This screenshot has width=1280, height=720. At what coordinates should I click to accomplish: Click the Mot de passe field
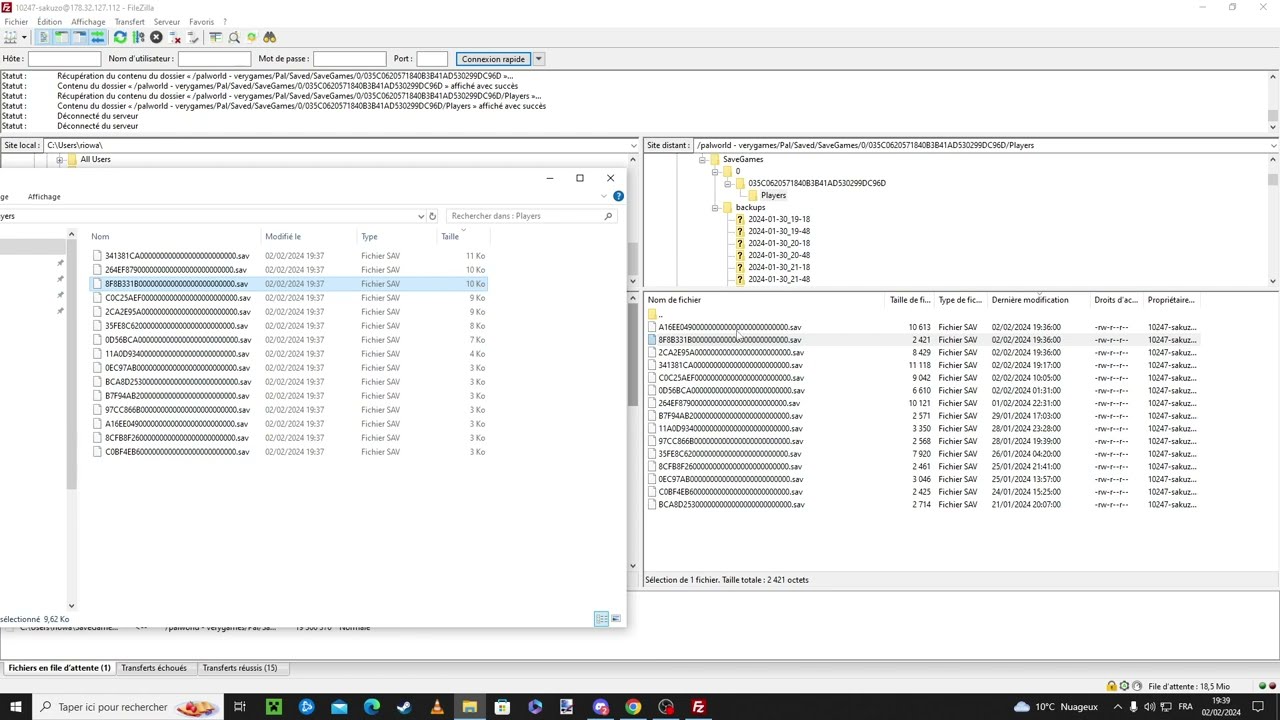[x=349, y=59]
